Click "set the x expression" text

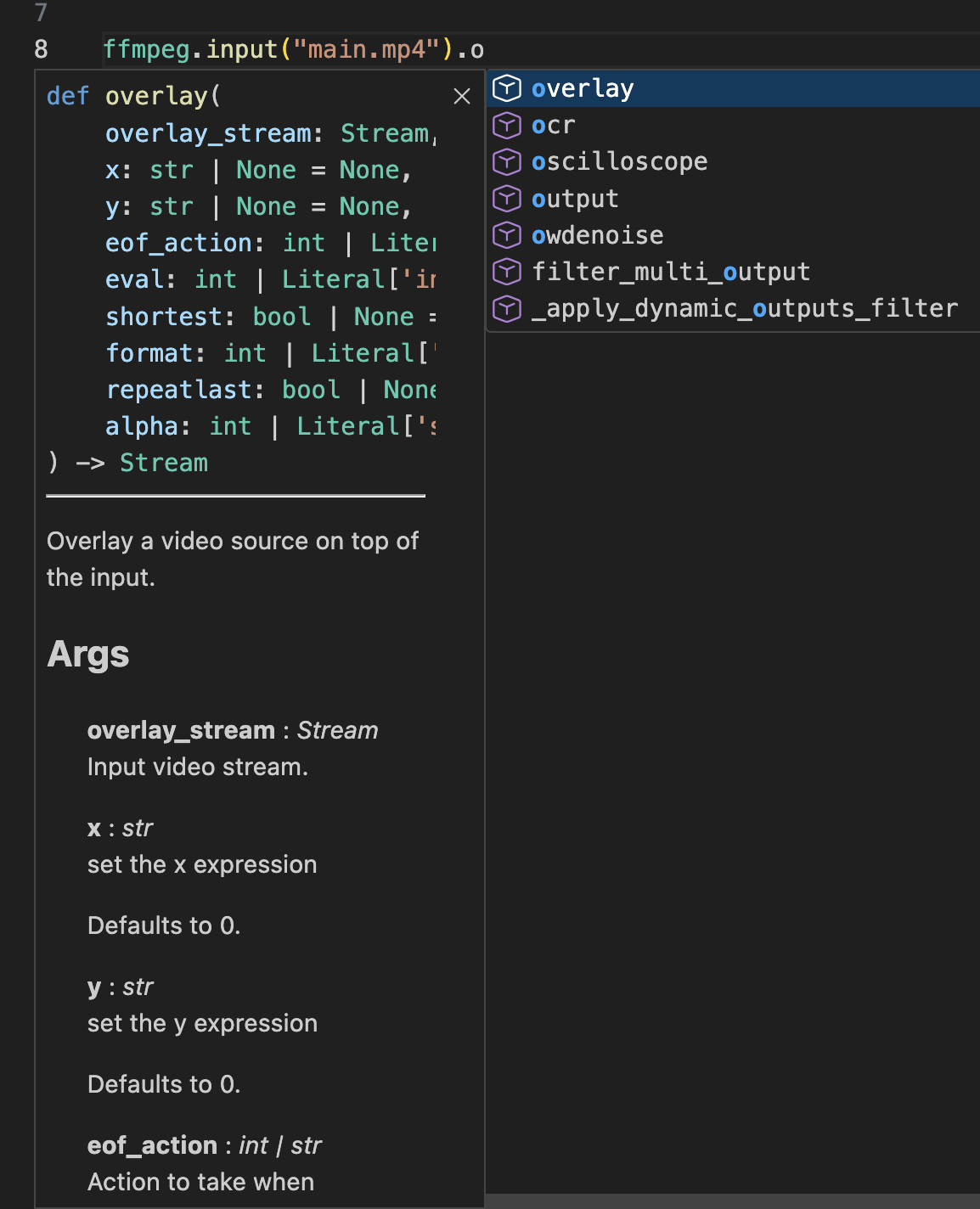pos(202,864)
